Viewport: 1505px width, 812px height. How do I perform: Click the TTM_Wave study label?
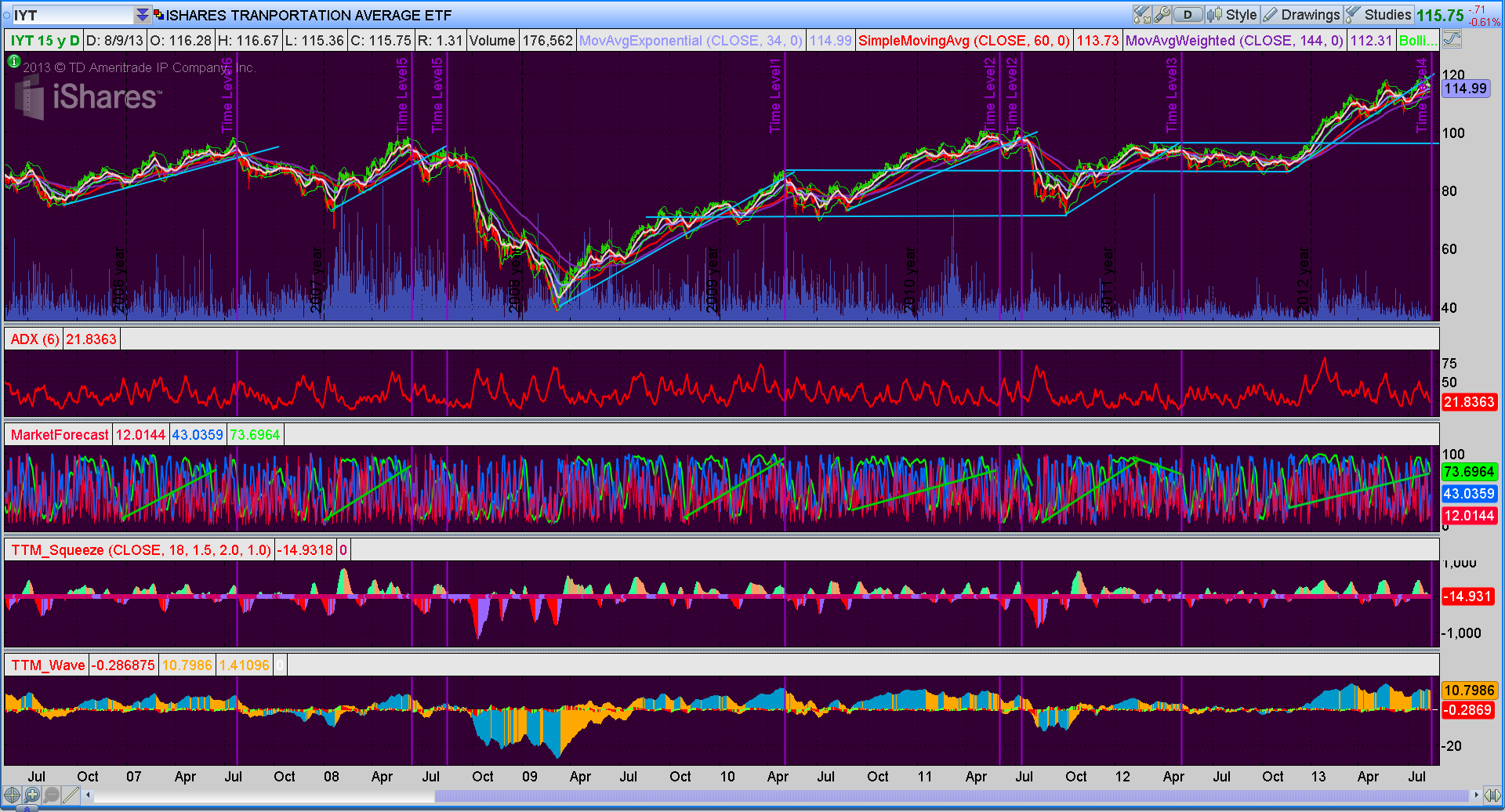[x=48, y=665]
